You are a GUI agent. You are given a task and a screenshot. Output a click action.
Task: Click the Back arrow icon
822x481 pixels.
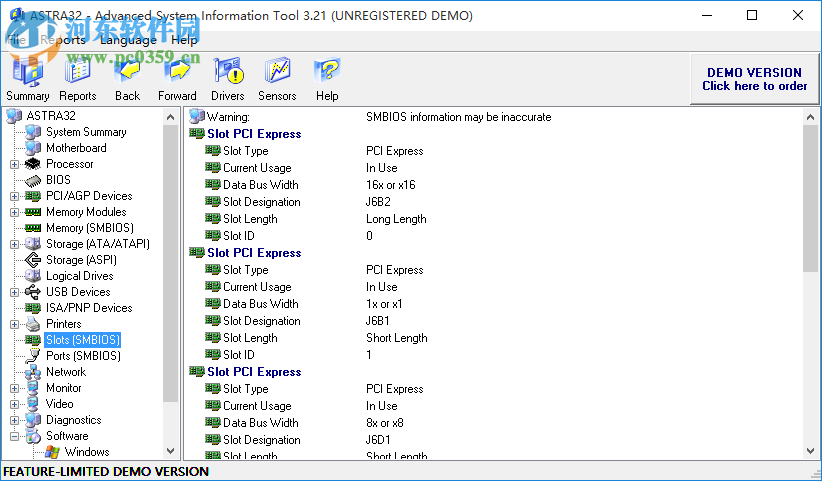tap(127, 73)
